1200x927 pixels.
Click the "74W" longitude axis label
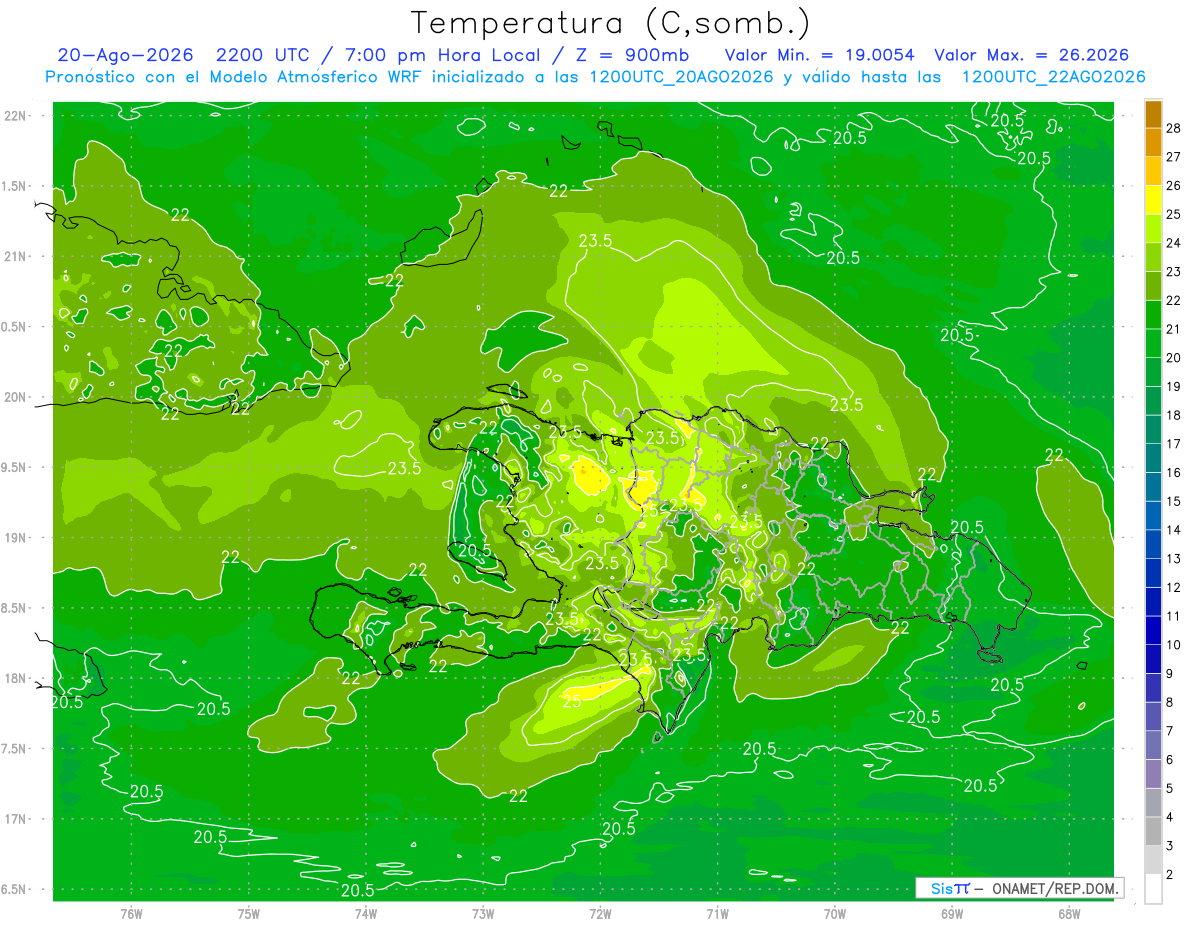(x=366, y=913)
